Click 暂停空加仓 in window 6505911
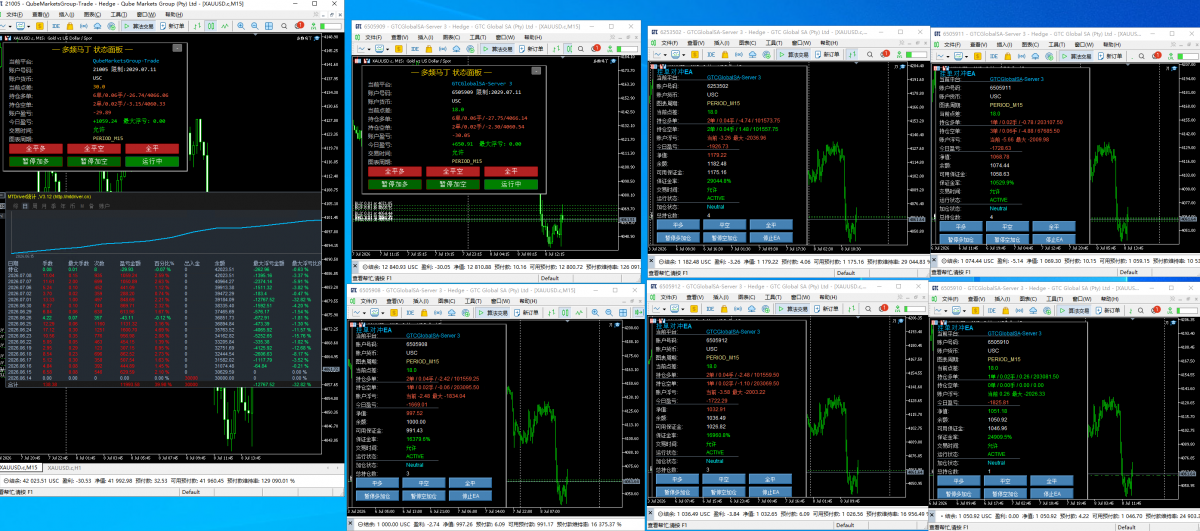This screenshot has width=1200, height=531. click(1006, 240)
